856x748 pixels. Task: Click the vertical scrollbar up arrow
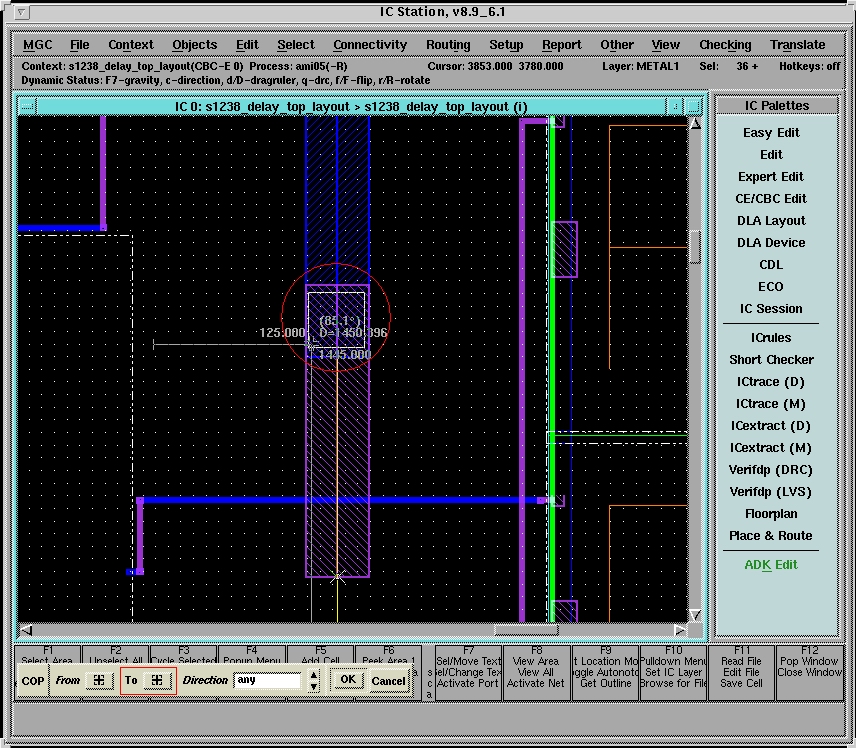point(695,123)
